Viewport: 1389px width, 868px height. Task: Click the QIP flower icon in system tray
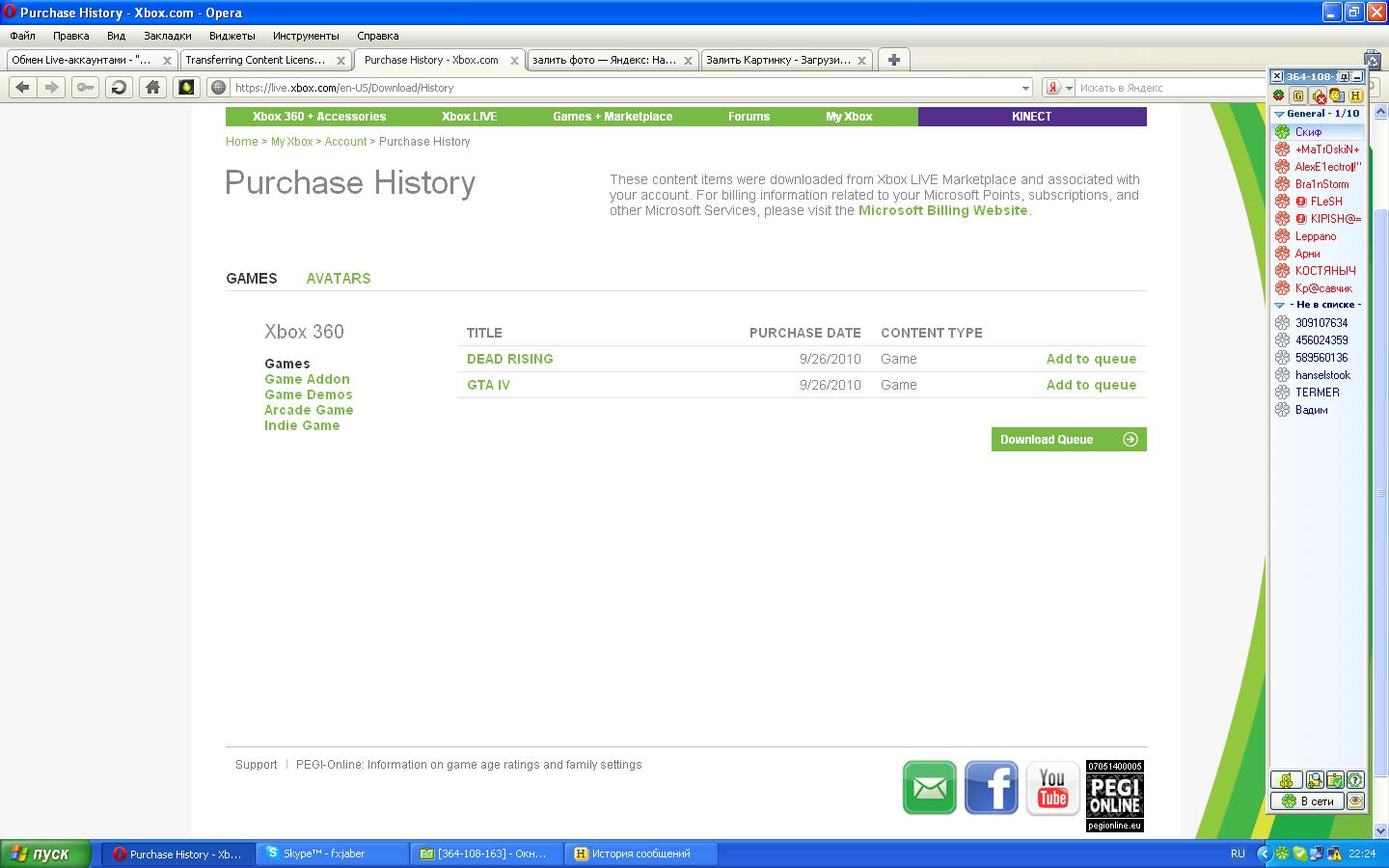pyautogui.click(x=1282, y=854)
